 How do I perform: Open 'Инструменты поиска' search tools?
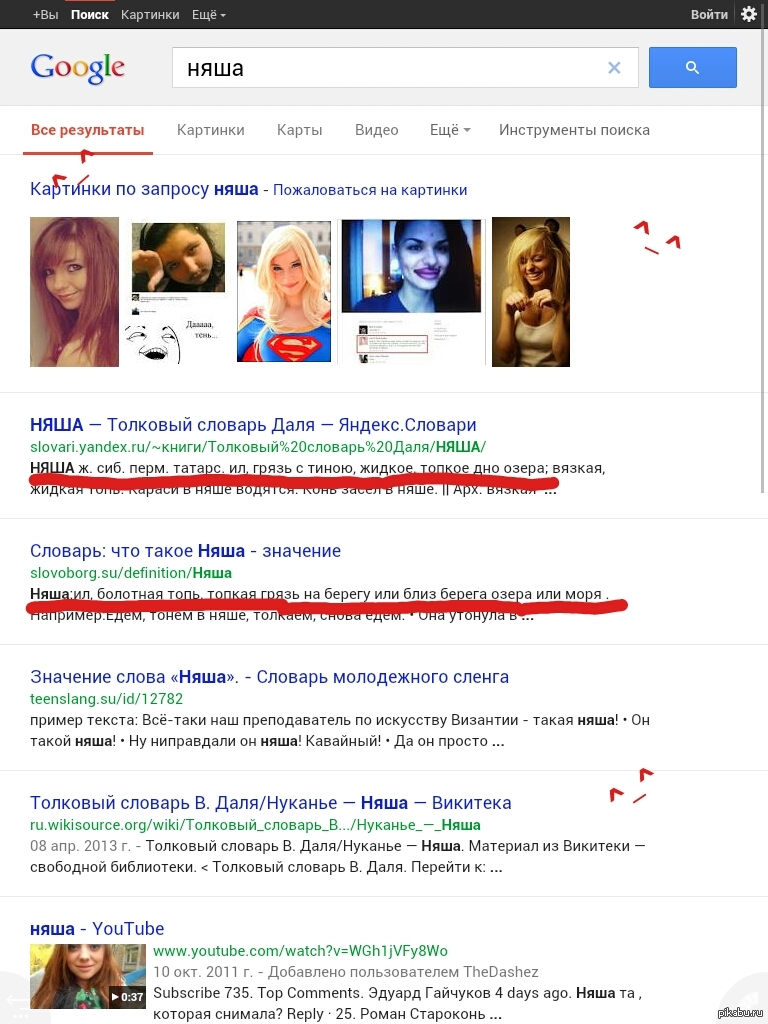tap(574, 130)
